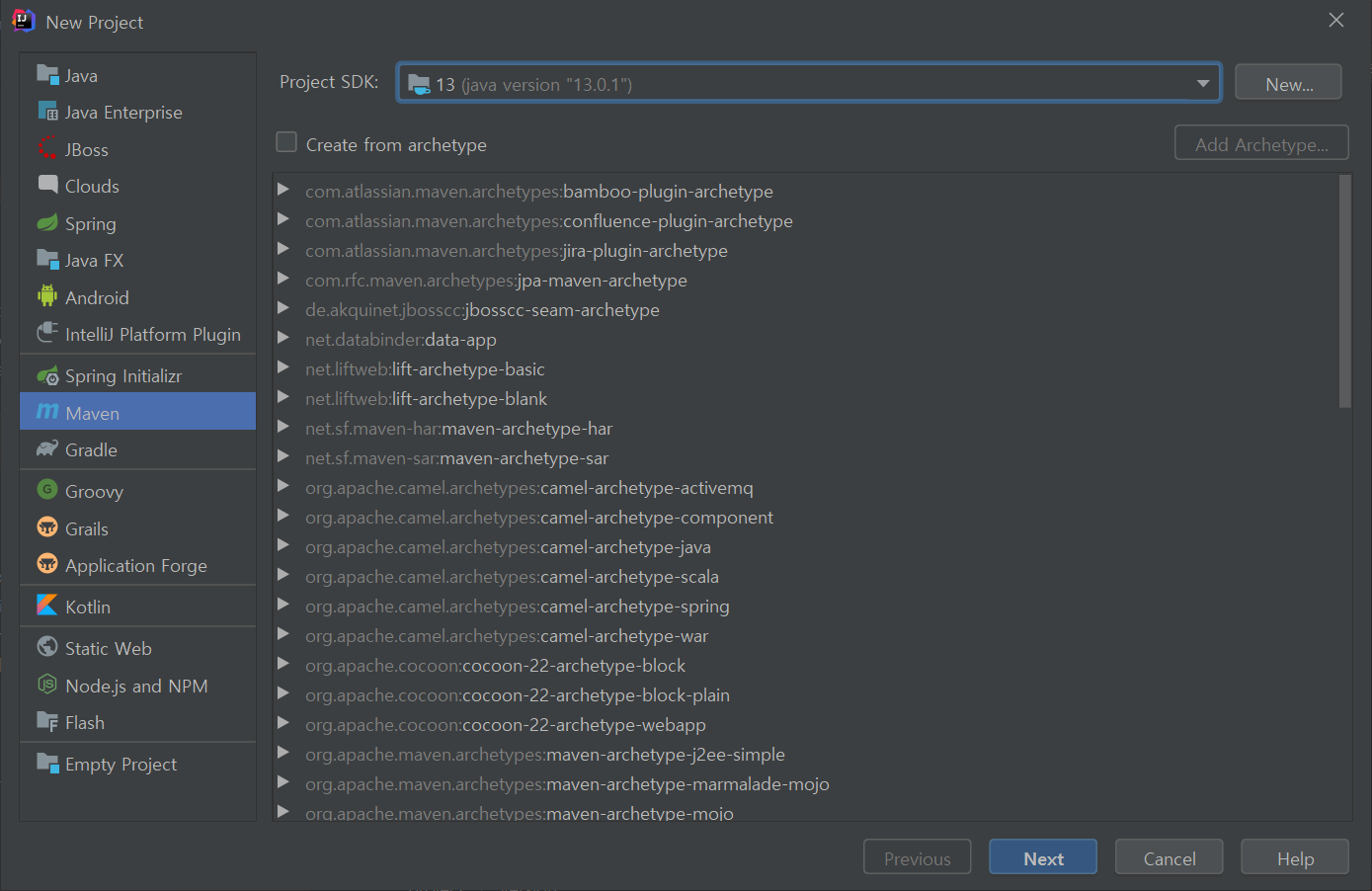Viewport: 1372px width, 891px height.
Task: Click the Node.js and NPM icon
Action: coord(47,684)
